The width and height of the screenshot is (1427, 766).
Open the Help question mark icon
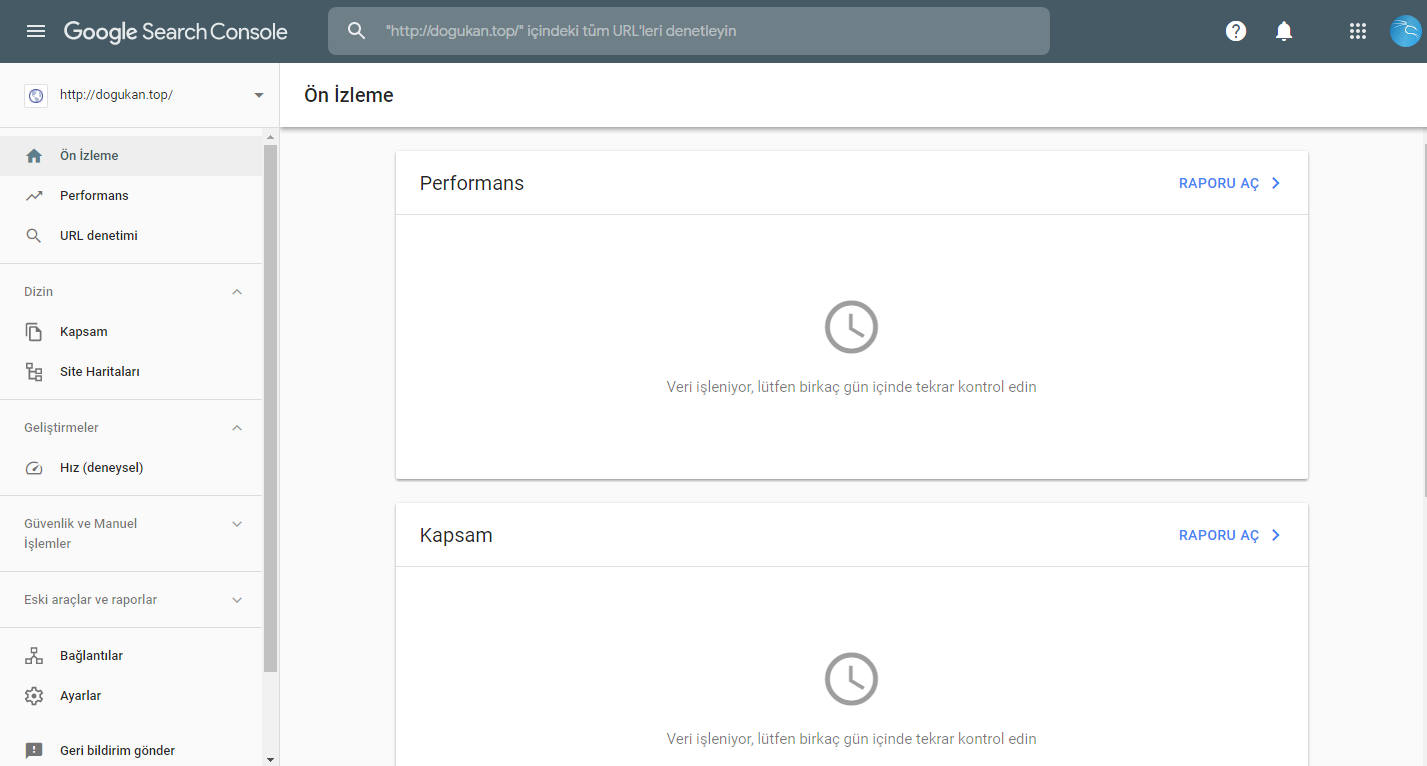[1236, 31]
